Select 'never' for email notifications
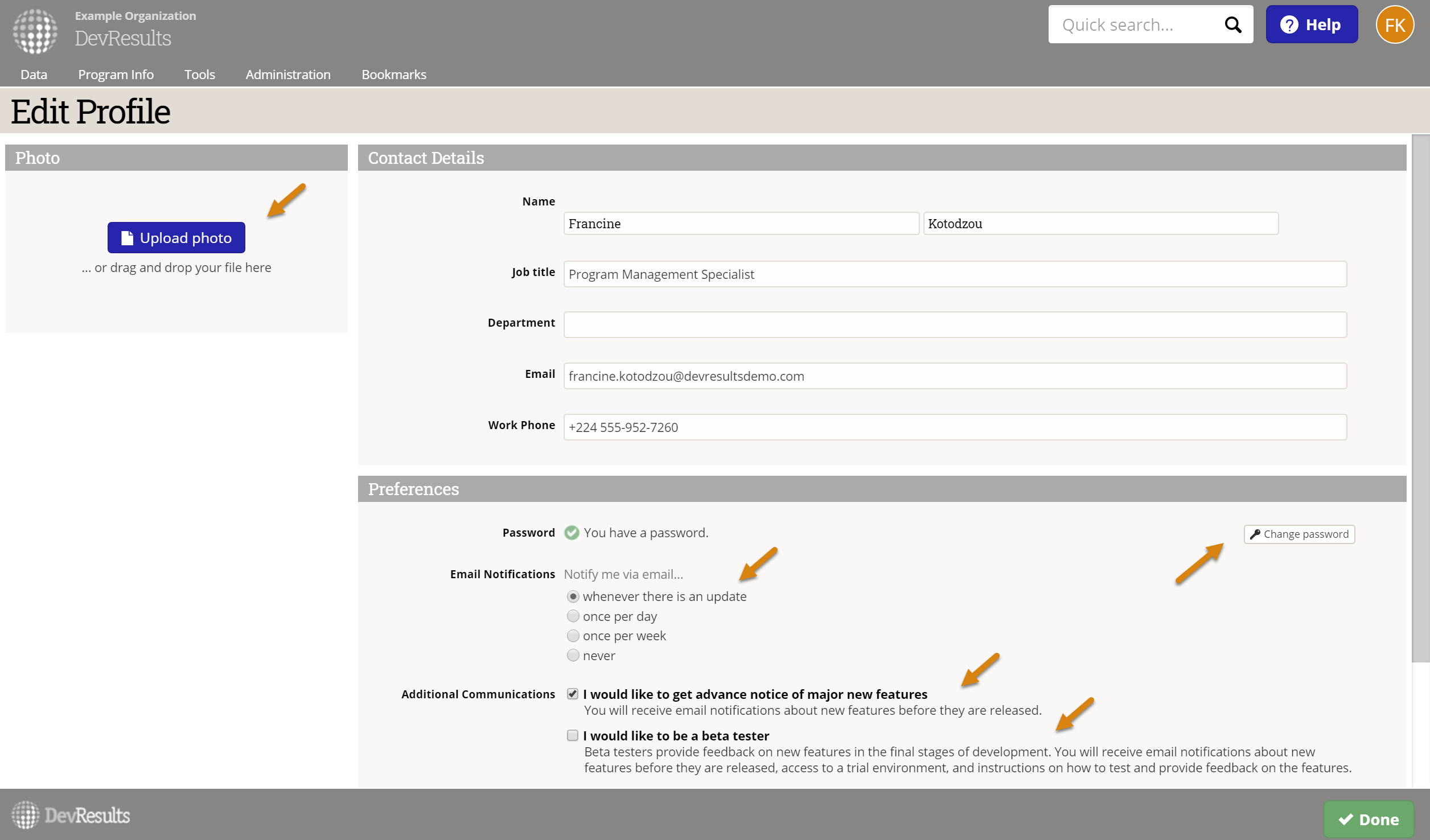 (x=573, y=656)
